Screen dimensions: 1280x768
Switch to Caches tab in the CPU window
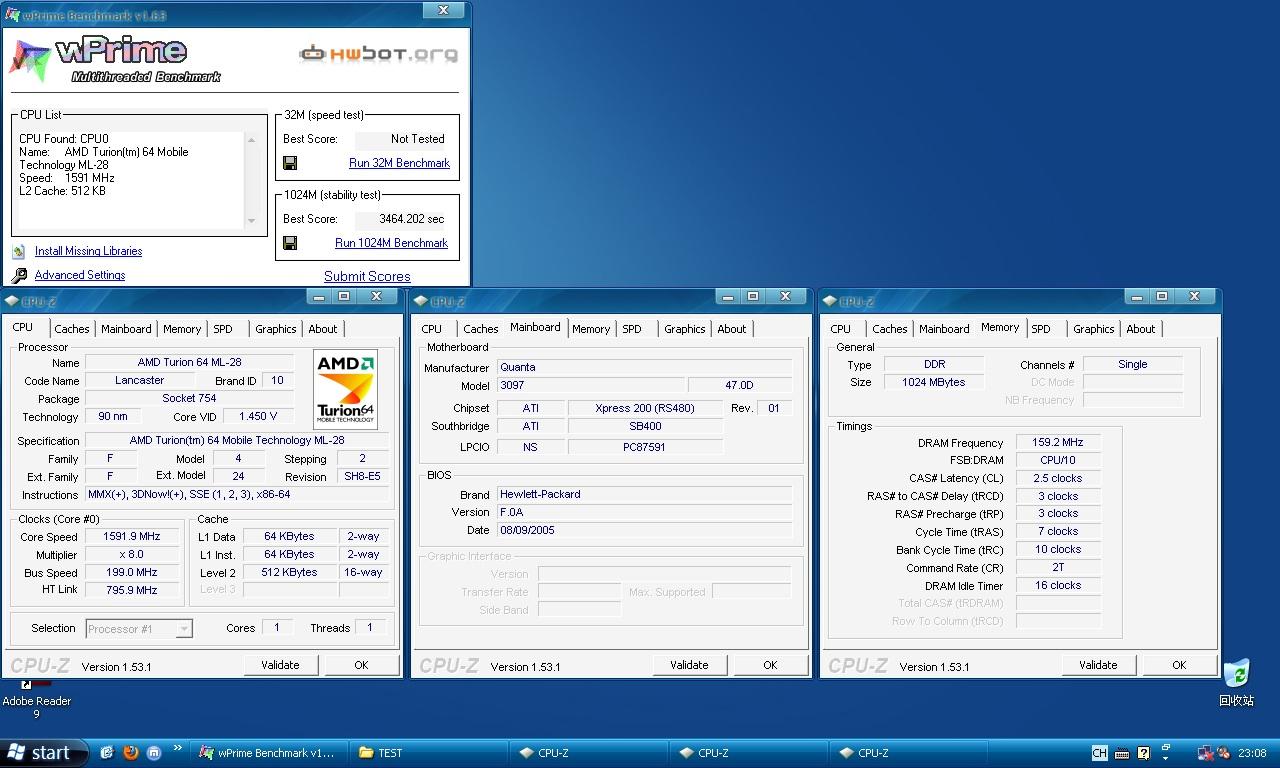[72, 329]
